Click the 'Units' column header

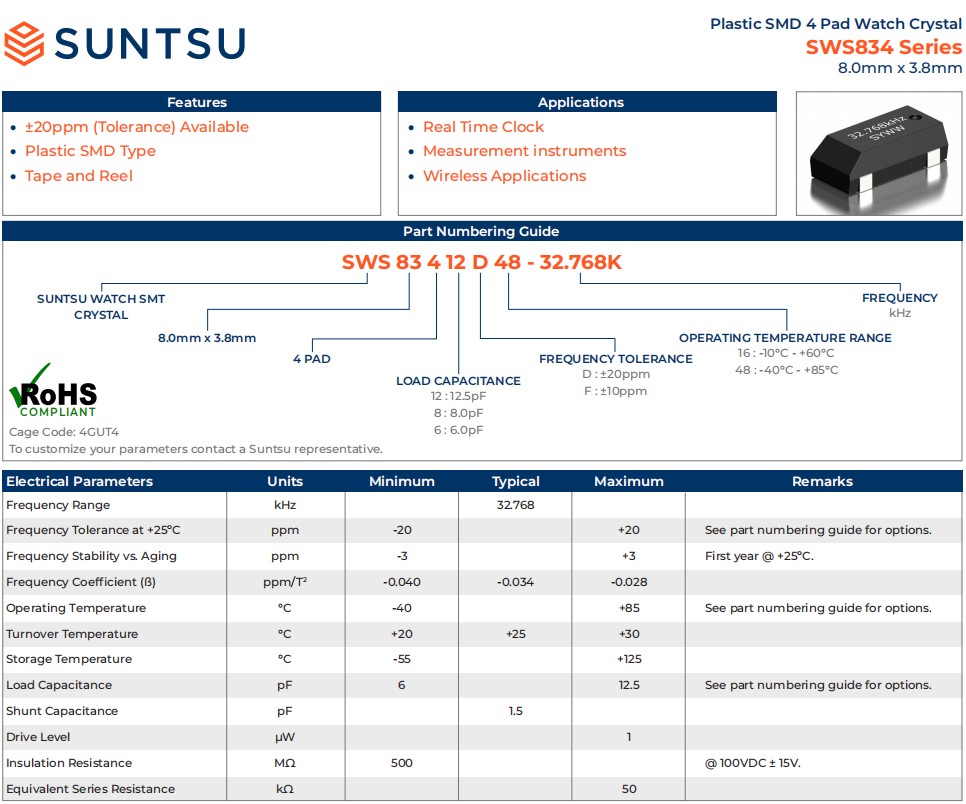click(285, 481)
